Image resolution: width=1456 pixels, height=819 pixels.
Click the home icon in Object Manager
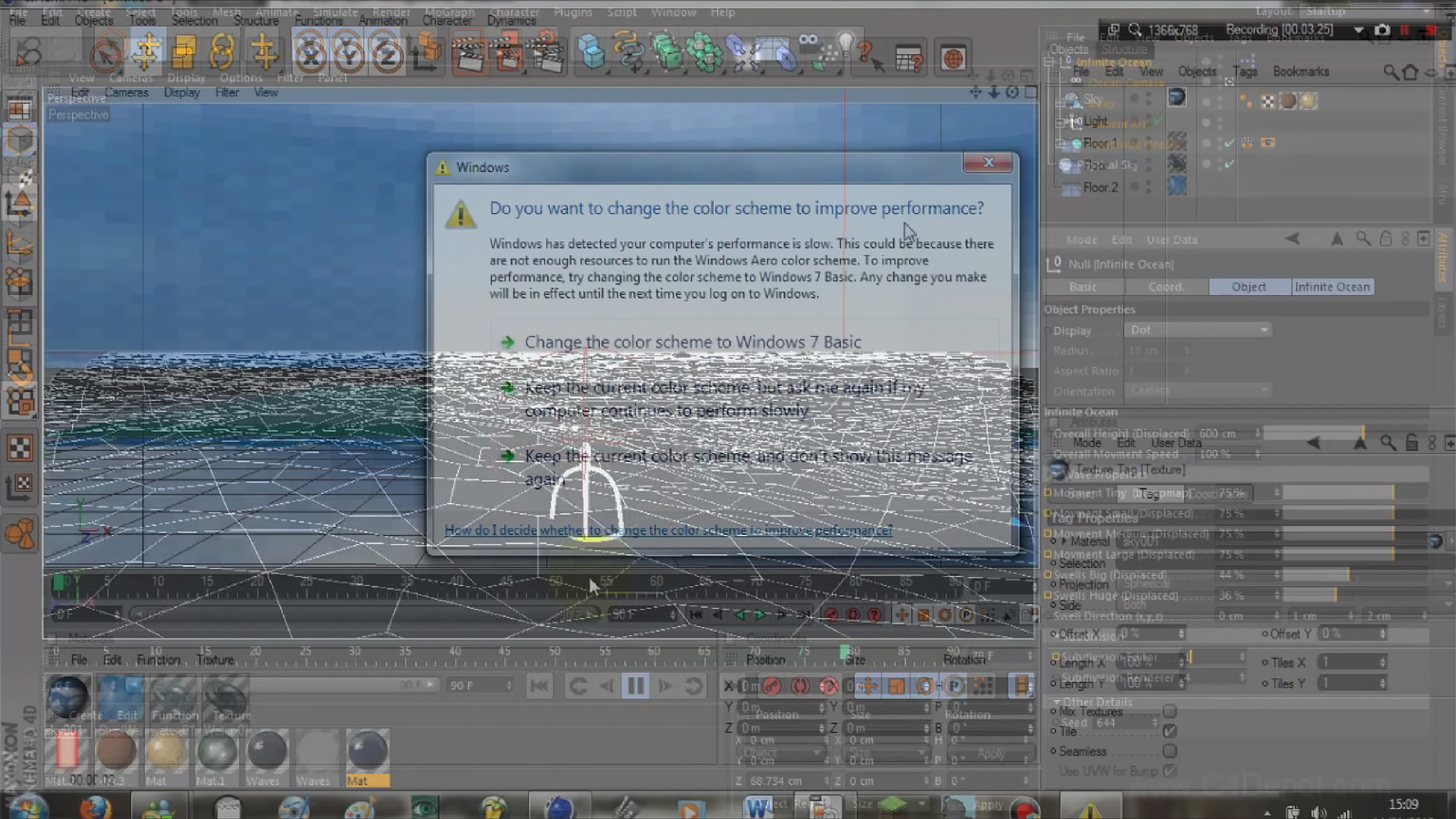pyautogui.click(x=1410, y=71)
